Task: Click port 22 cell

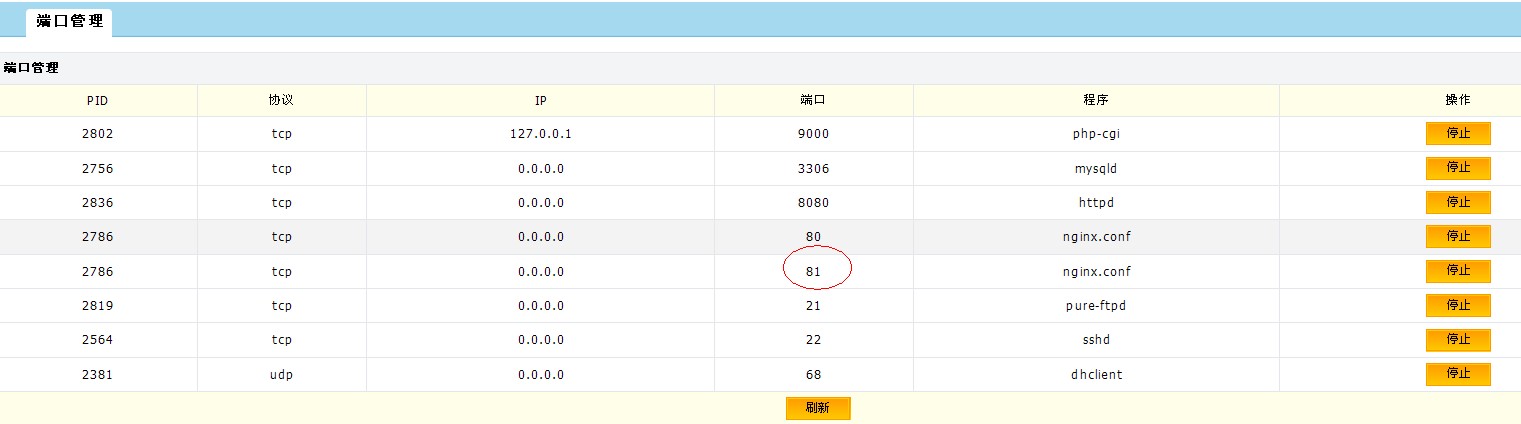Action: click(x=813, y=340)
